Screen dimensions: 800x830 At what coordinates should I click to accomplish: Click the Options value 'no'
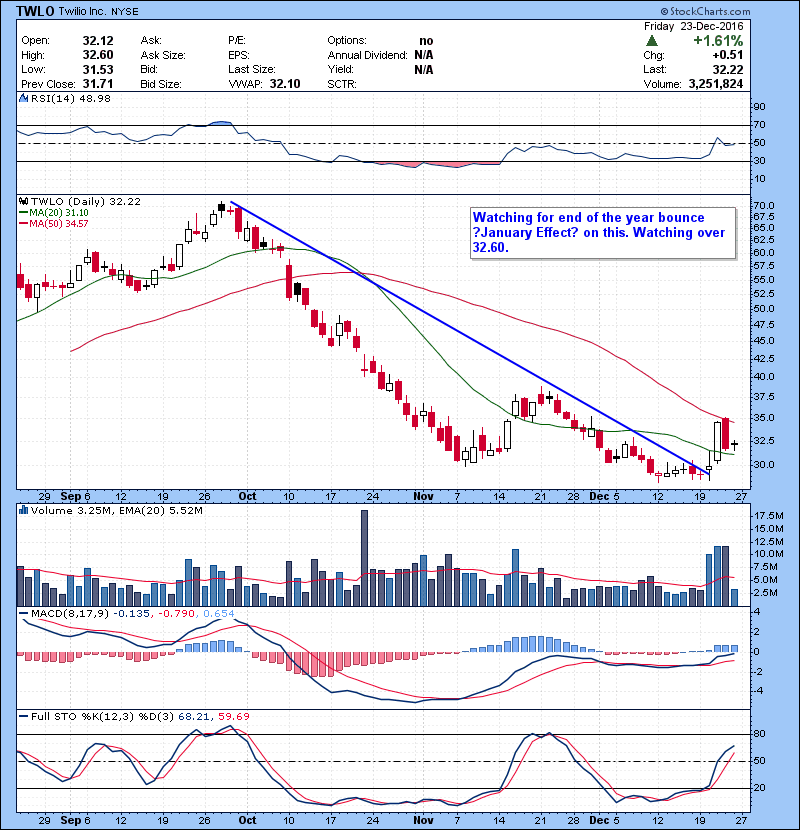coord(426,41)
